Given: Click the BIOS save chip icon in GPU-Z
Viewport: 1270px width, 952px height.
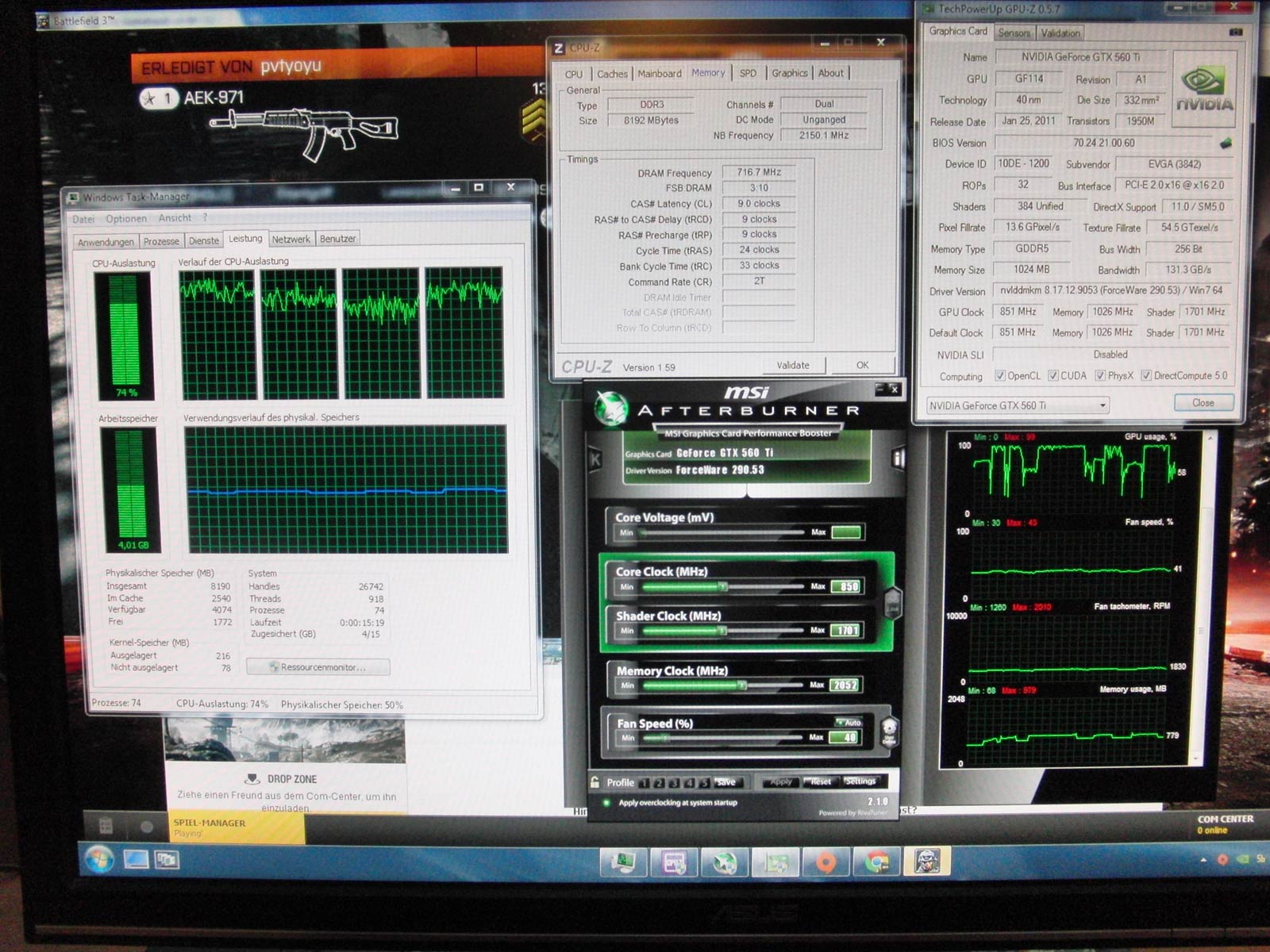Looking at the screenshot, I should pos(1226,143).
